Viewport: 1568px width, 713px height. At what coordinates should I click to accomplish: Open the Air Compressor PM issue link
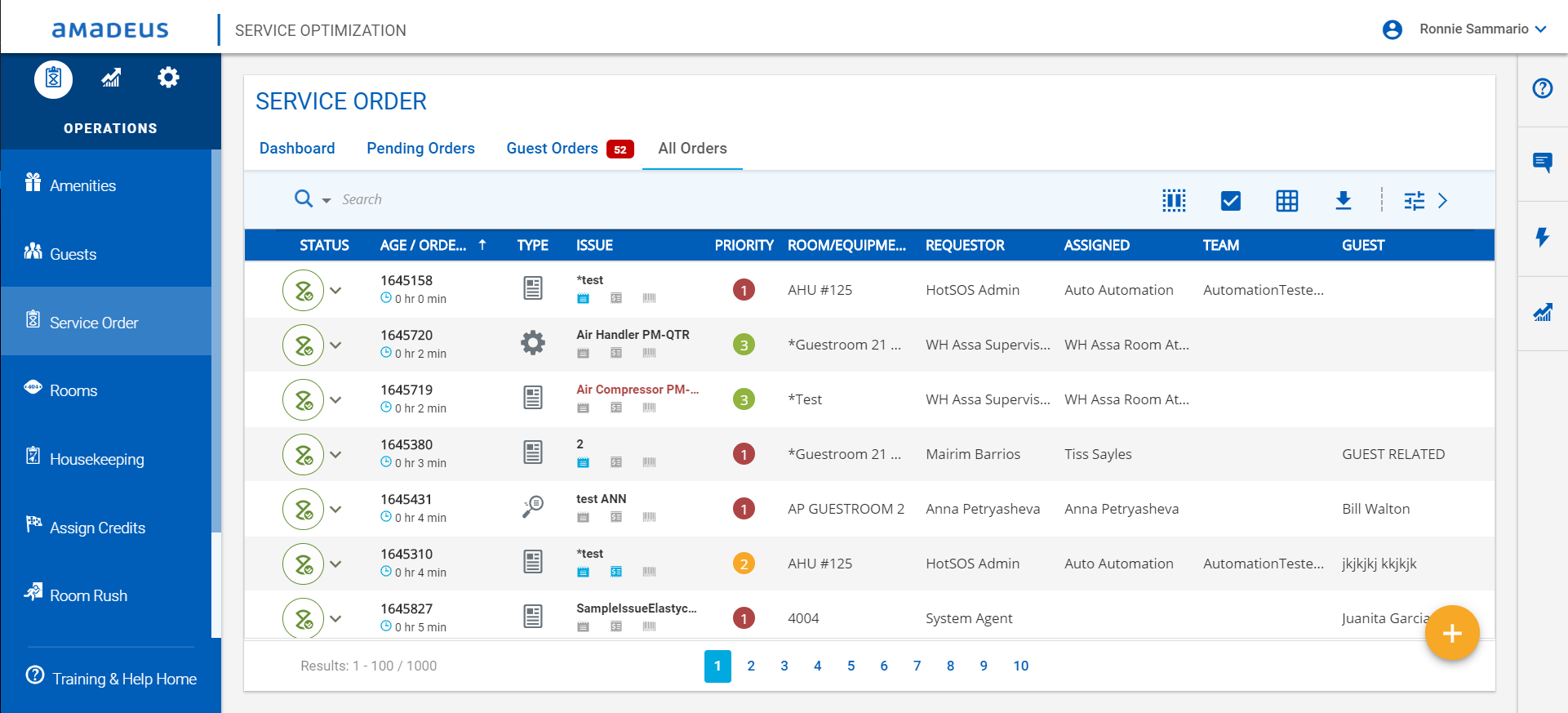coord(637,390)
